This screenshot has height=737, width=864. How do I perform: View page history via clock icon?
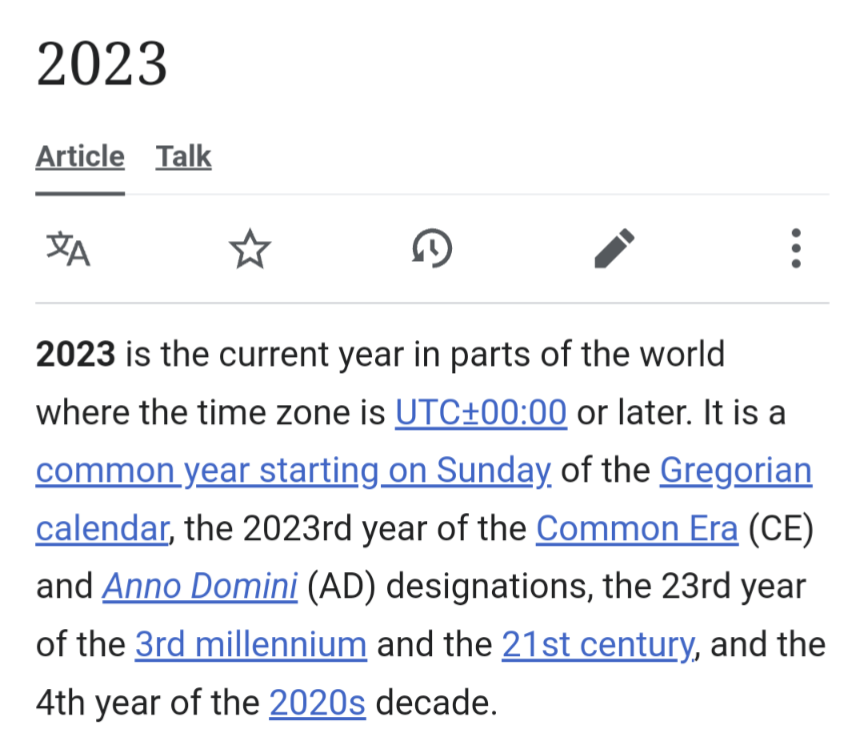[x=432, y=249]
